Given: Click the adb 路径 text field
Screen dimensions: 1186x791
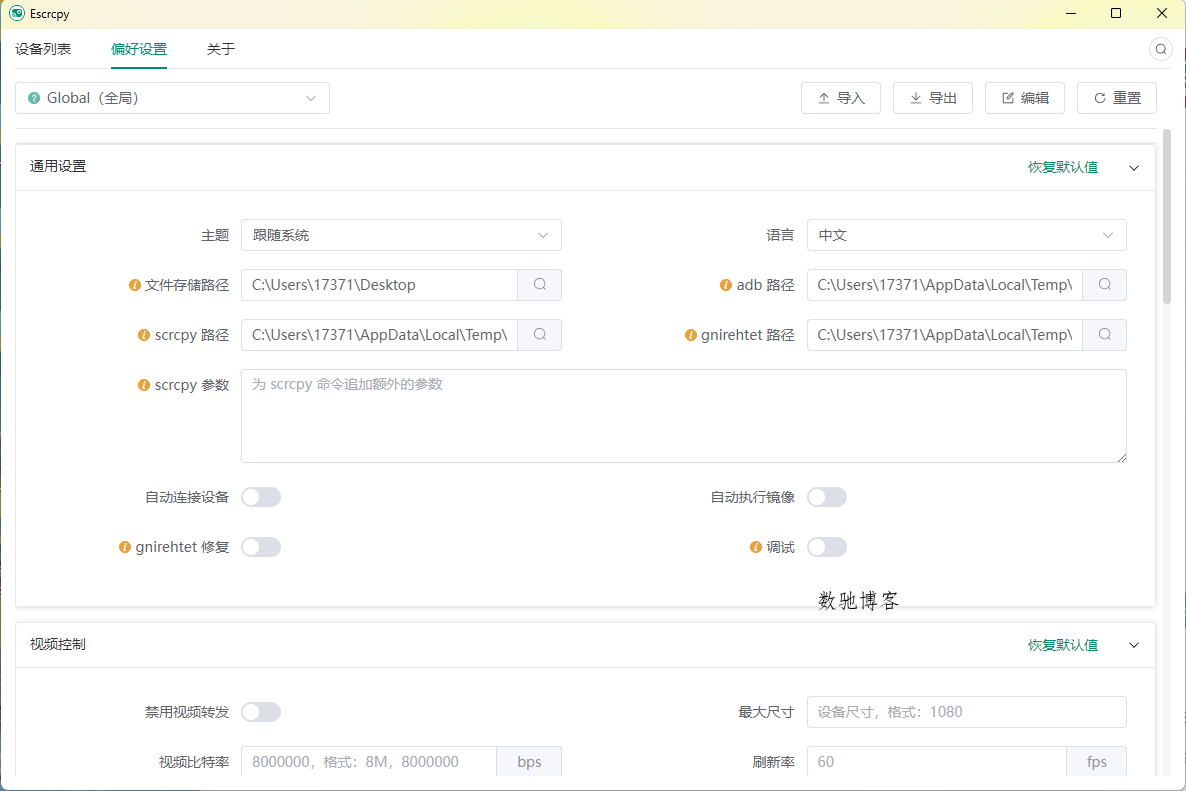Looking at the screenshot, I should (945, 285).
